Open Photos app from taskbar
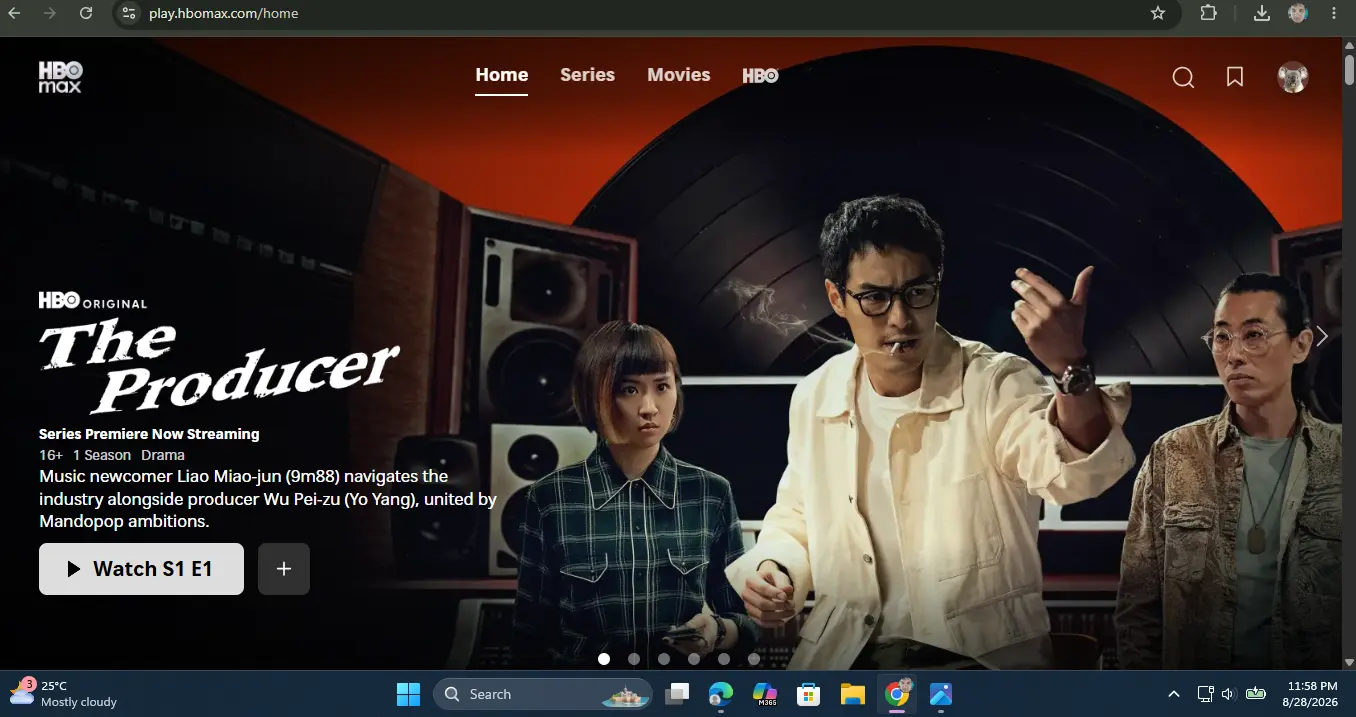This screenshot has width=1356, height=717. 940,694
